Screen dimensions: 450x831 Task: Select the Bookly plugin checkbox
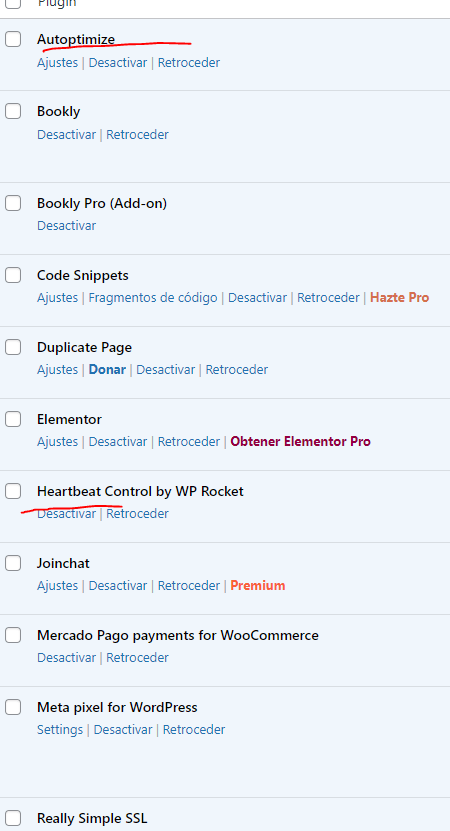tap(13, 111)
